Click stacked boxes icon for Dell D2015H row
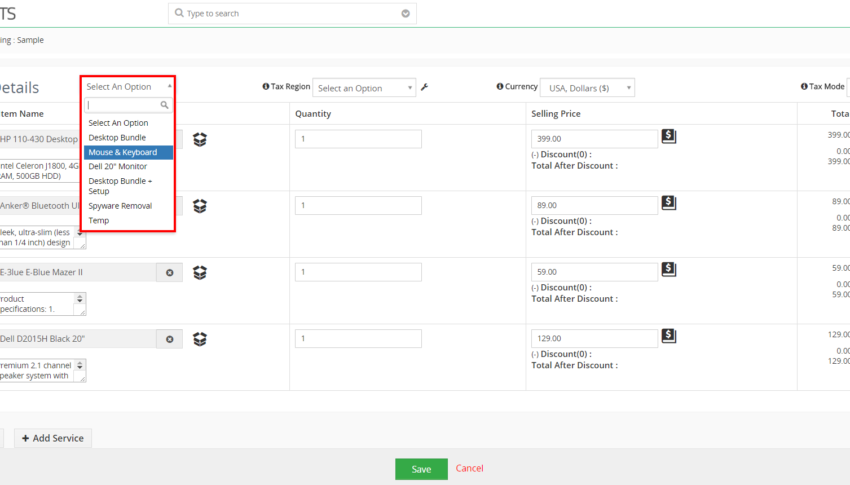Image resolution: width=850 pixels, height=485 pixels. 200,339
